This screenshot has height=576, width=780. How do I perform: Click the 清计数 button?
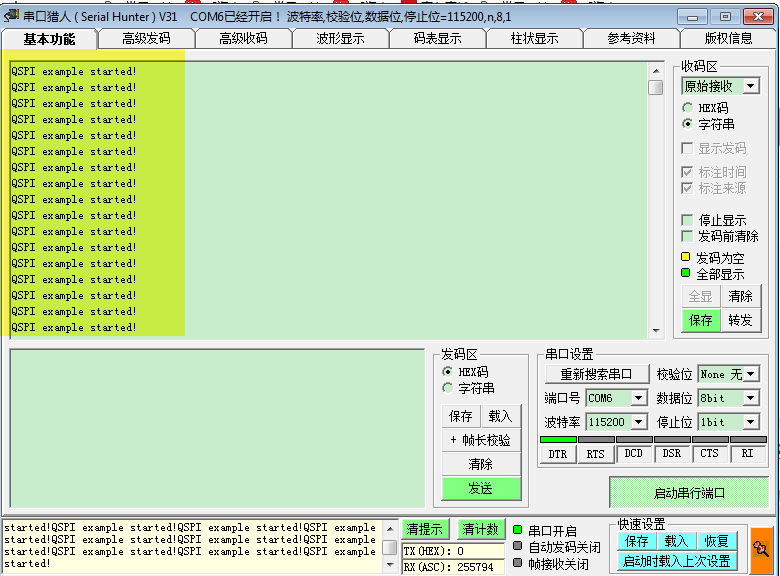tap(480, 529)
